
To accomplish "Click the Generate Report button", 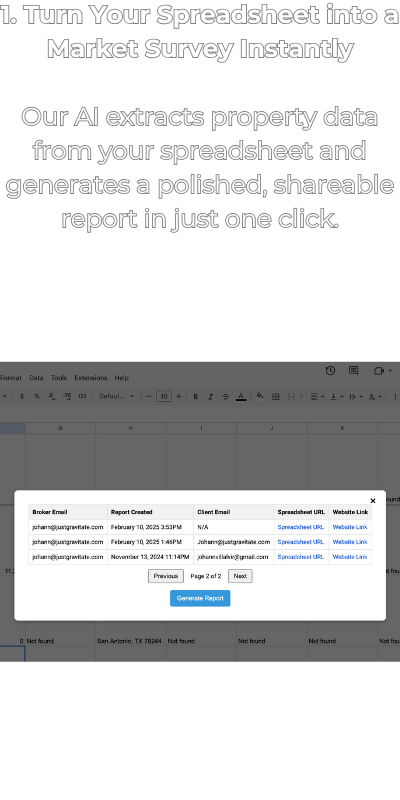I will pos(200,598).
